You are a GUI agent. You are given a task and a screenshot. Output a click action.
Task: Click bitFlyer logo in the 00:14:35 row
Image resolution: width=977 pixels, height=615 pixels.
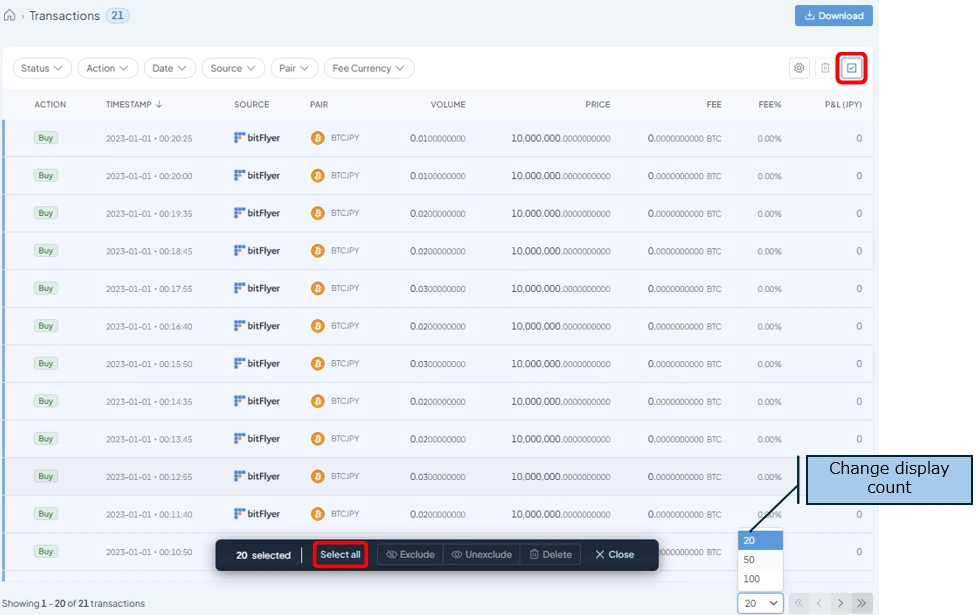click(x=257, y=401)
